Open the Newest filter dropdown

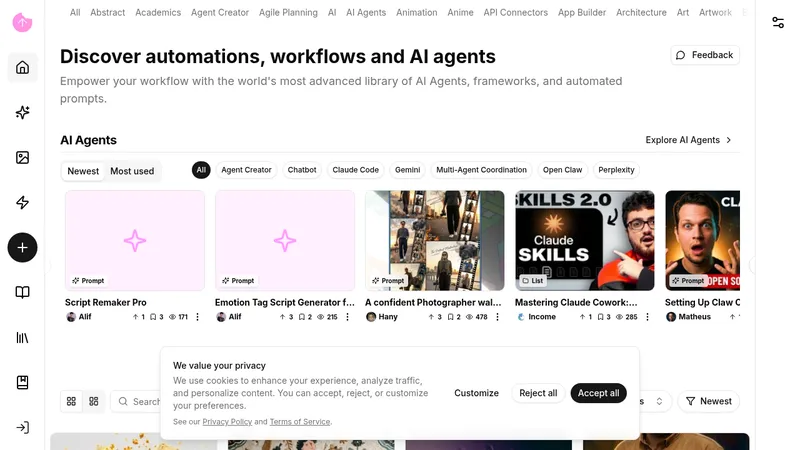709,402
